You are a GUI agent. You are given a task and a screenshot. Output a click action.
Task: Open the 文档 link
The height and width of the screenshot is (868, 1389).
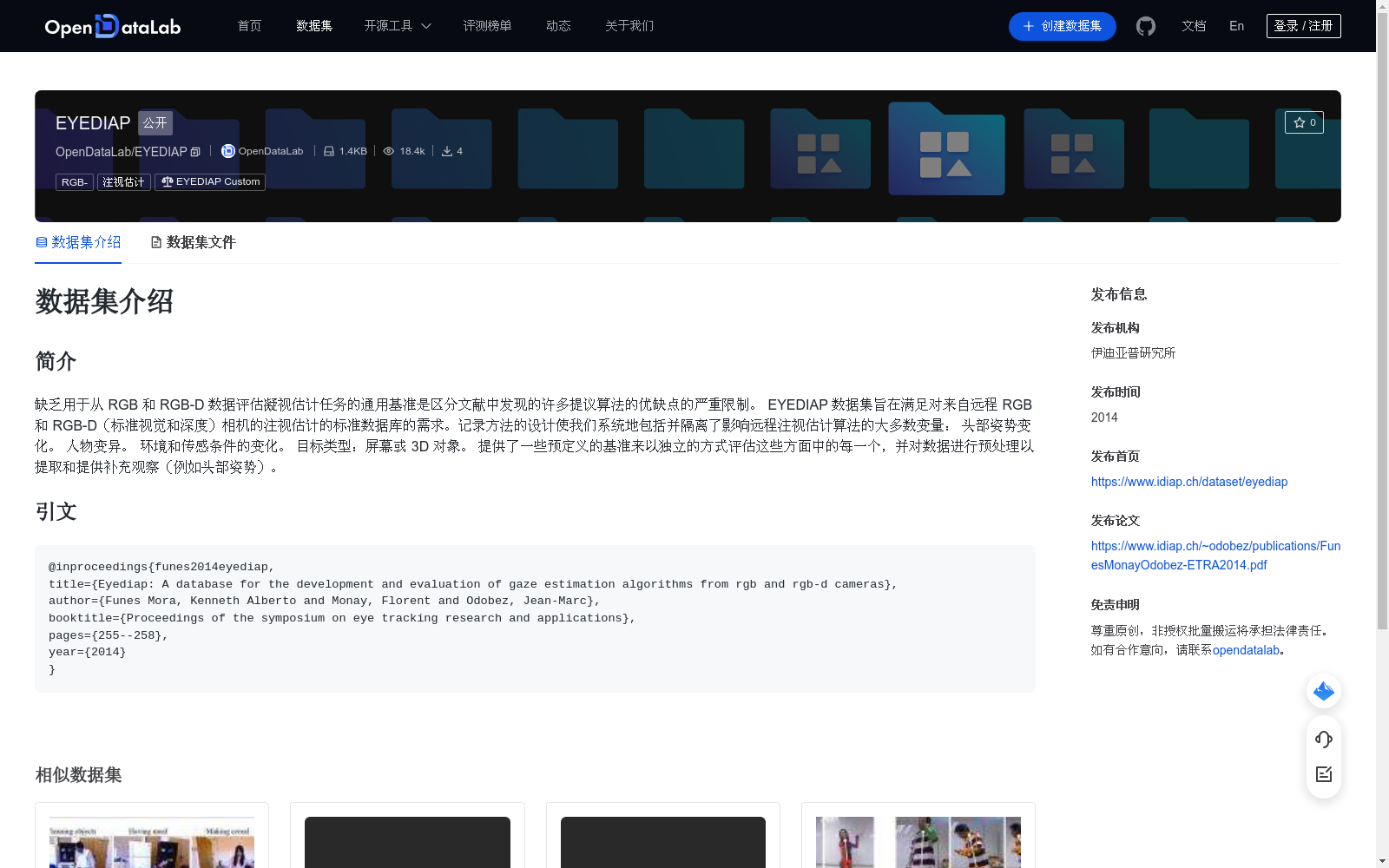pyautogui.click(x=1194, y=26)
